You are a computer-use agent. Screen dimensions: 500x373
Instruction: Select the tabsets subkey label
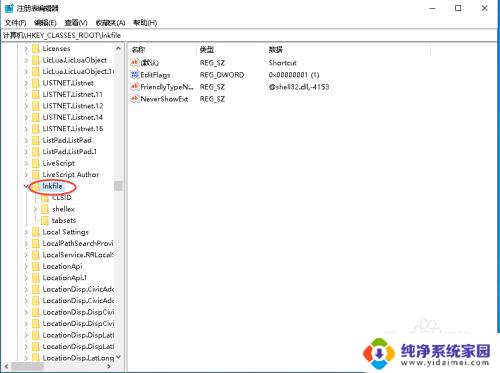tap(64, 220)
